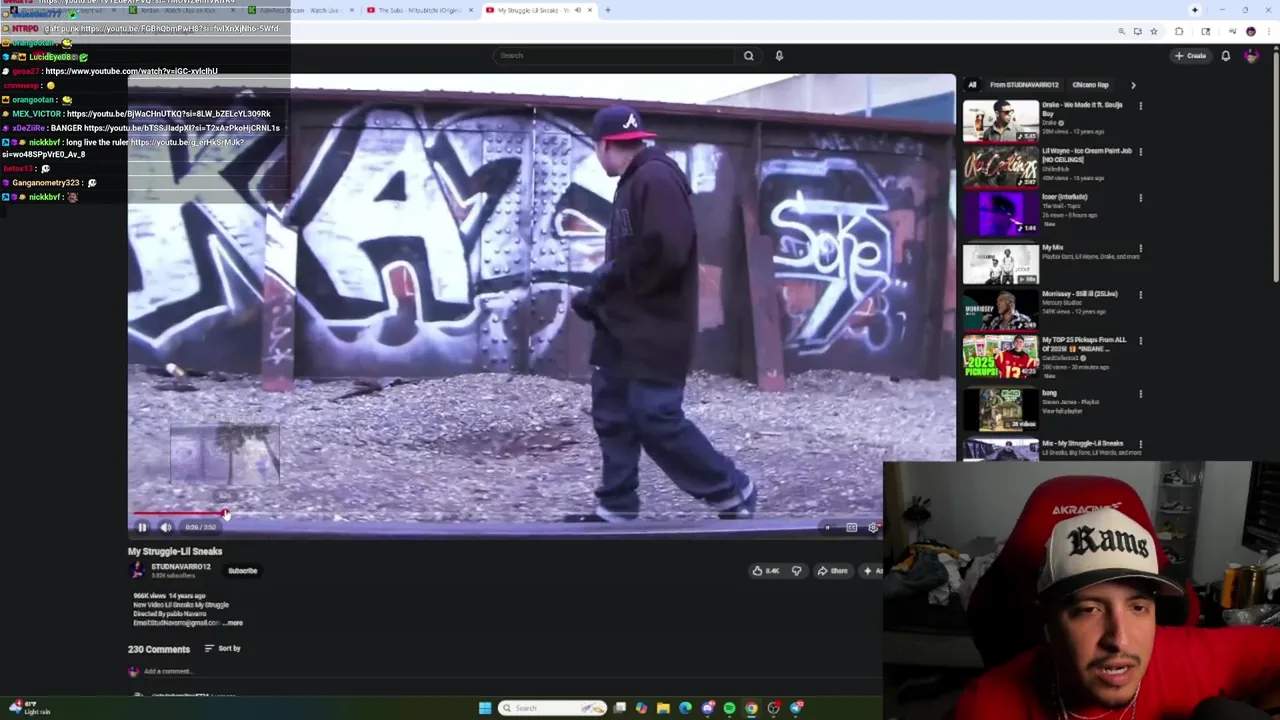Click the 230 Comments heading

(x=159, y=649)
